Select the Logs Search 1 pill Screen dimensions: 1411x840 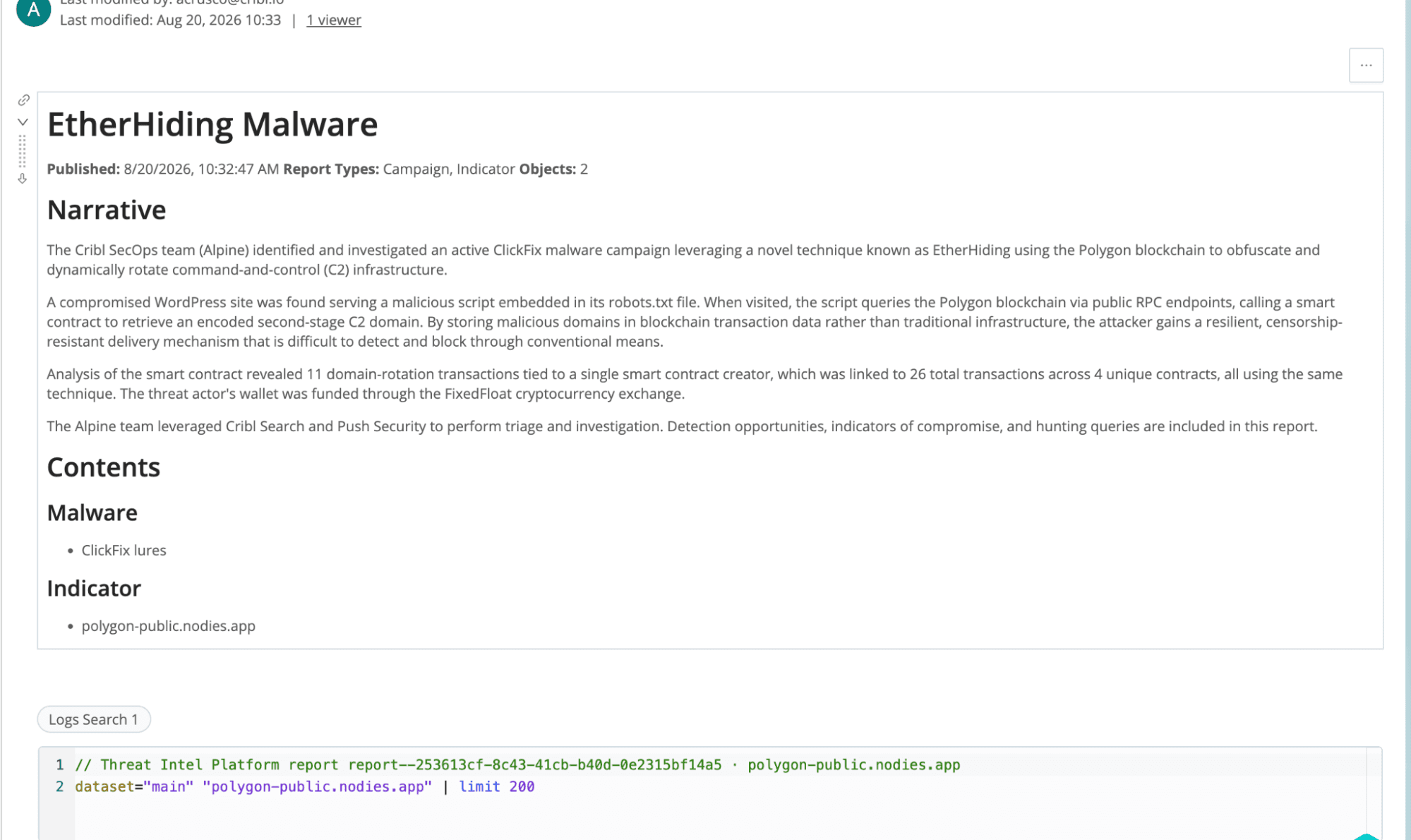coord(94,719)
